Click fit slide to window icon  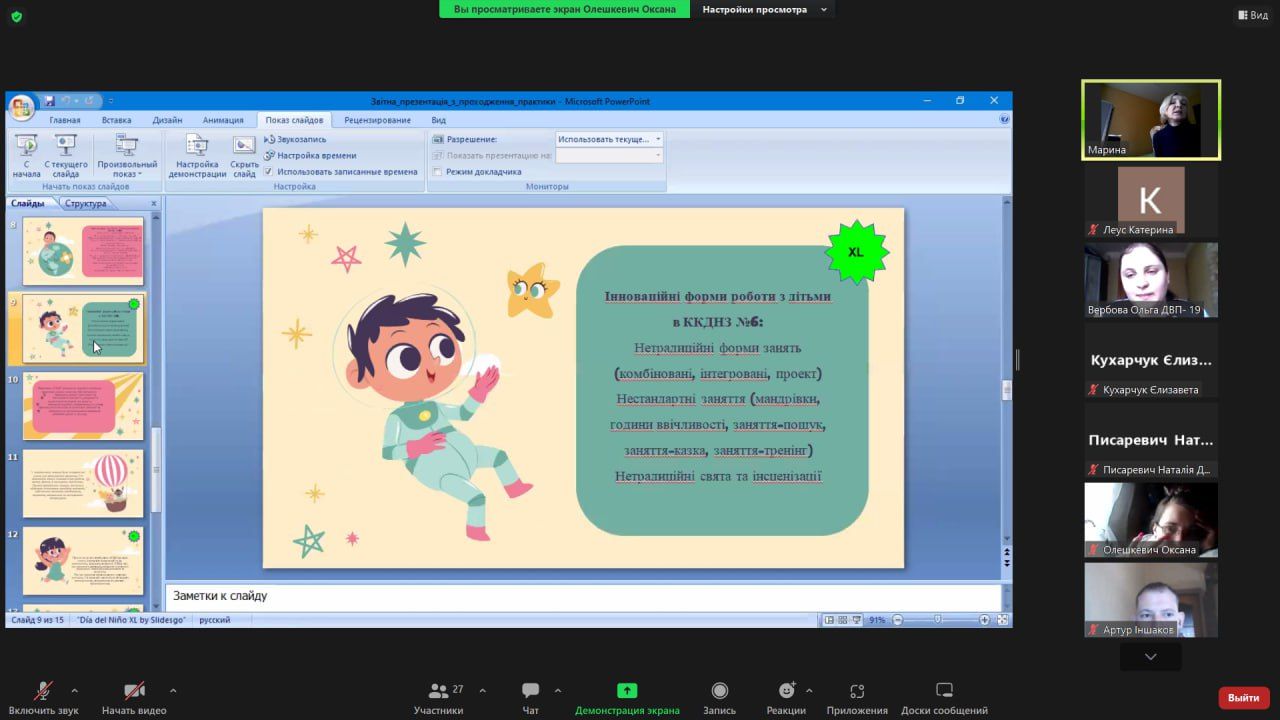point(1003,620)
